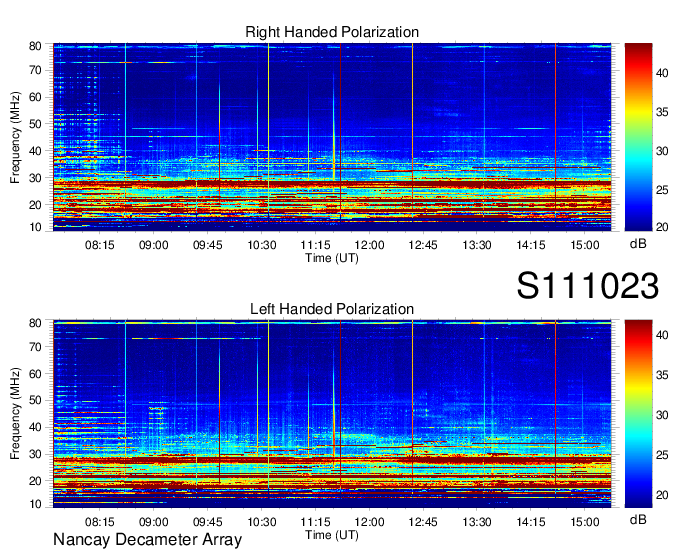Screen dimensions: 680x552
Task: Click the 80 MHz tick of Right Handed plot
Action: [x=35, y=46]
